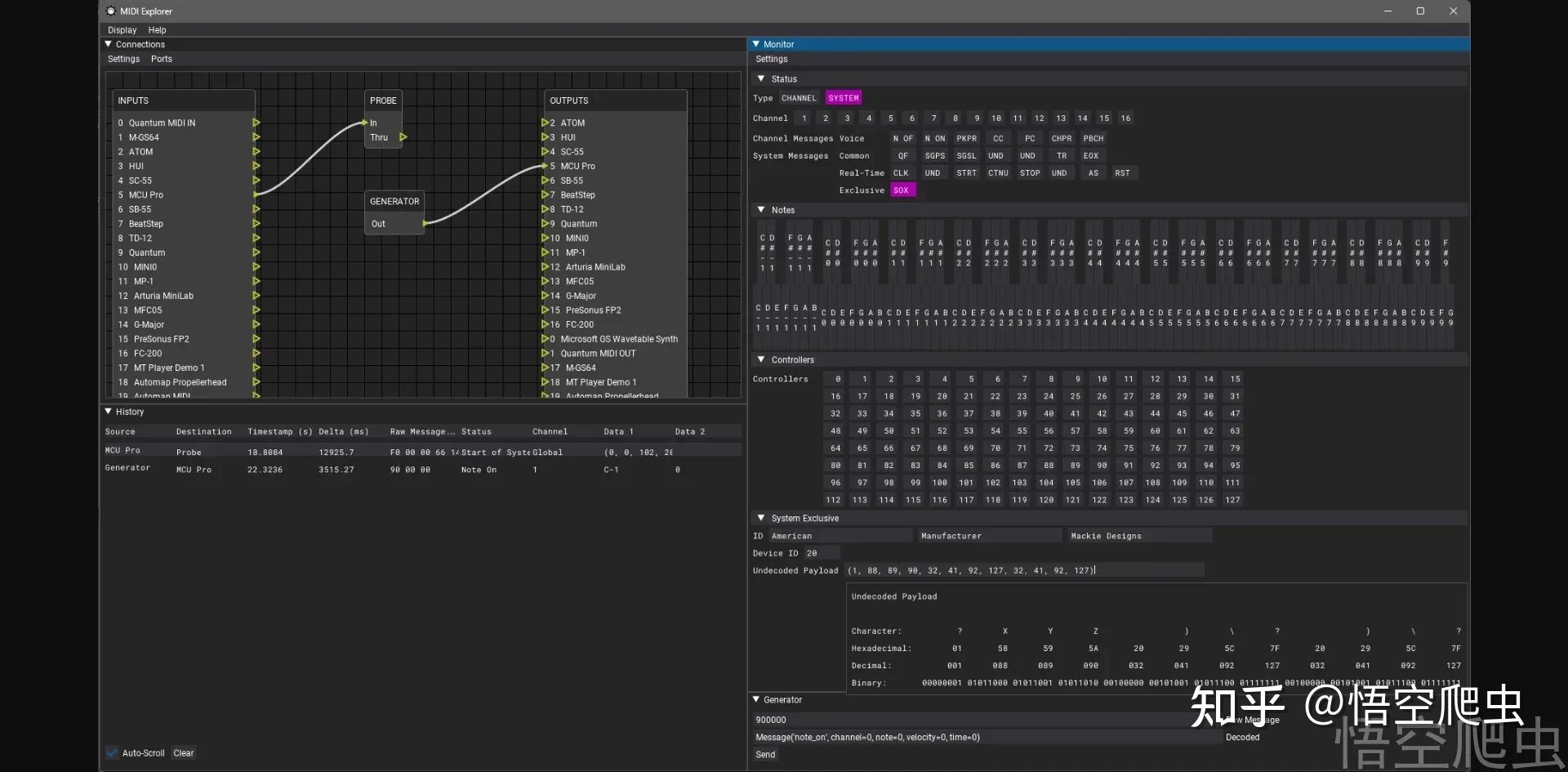The width and height of the screenshot is (1568, 772).
Task: Click the MT Player Demo 1 output pin
Action: click(545, 382)
